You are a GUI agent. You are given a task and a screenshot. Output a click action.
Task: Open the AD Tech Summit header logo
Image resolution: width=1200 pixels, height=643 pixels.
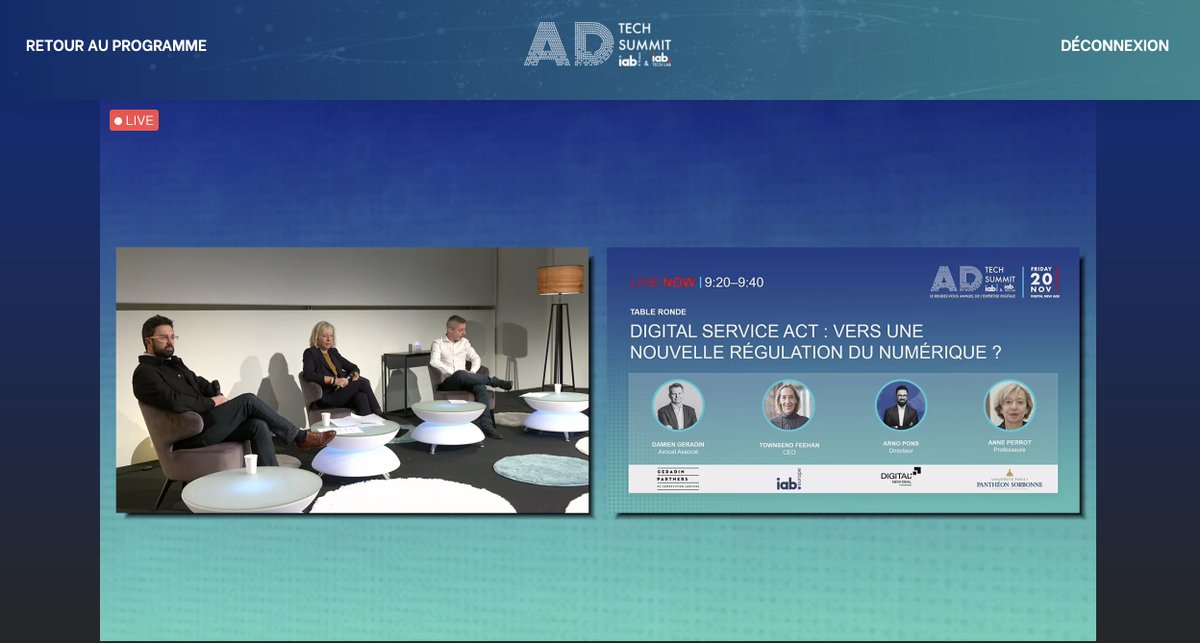pos(598,45)
